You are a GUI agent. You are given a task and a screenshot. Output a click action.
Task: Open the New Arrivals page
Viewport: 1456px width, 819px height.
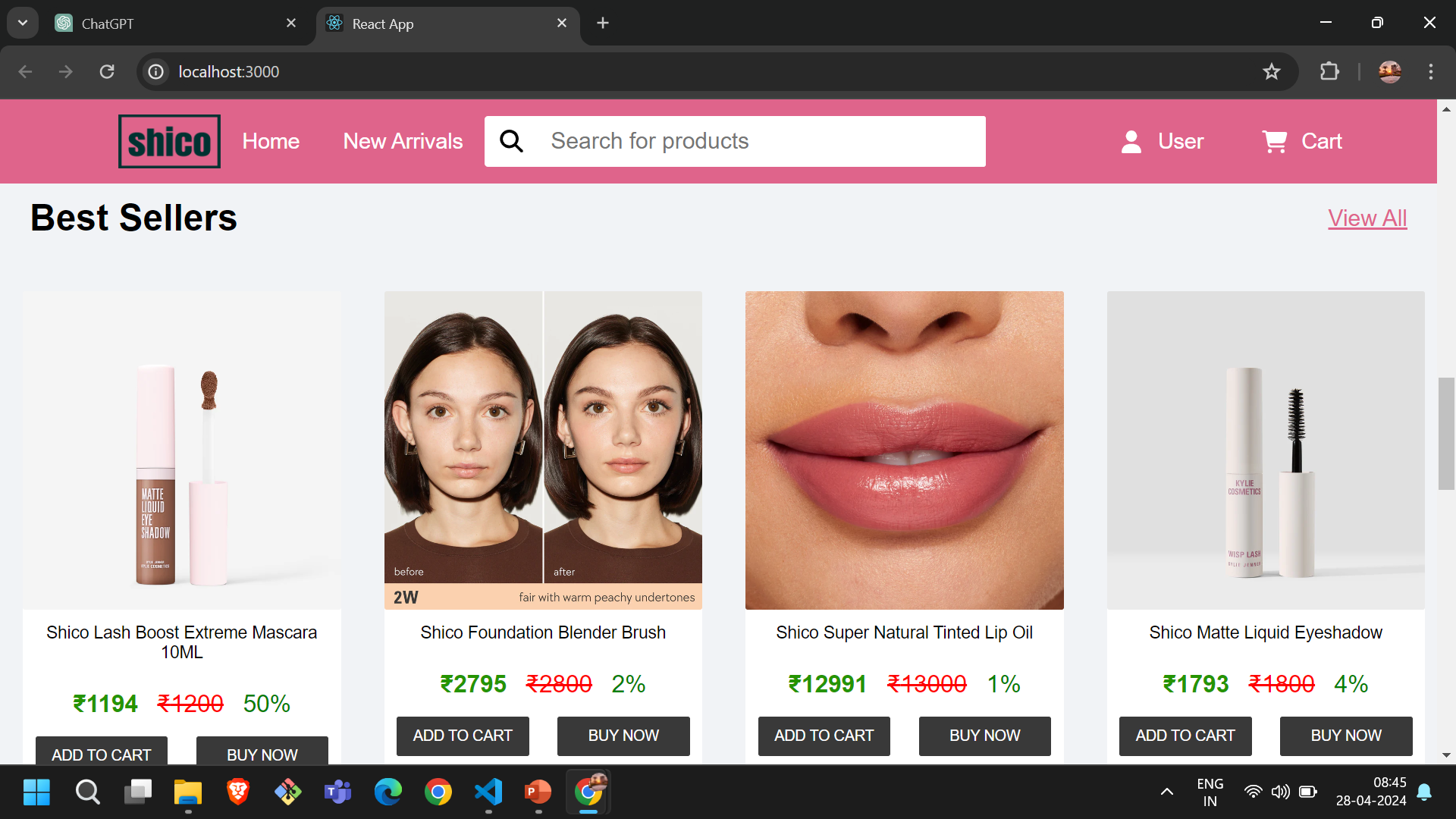click(403, 141)
